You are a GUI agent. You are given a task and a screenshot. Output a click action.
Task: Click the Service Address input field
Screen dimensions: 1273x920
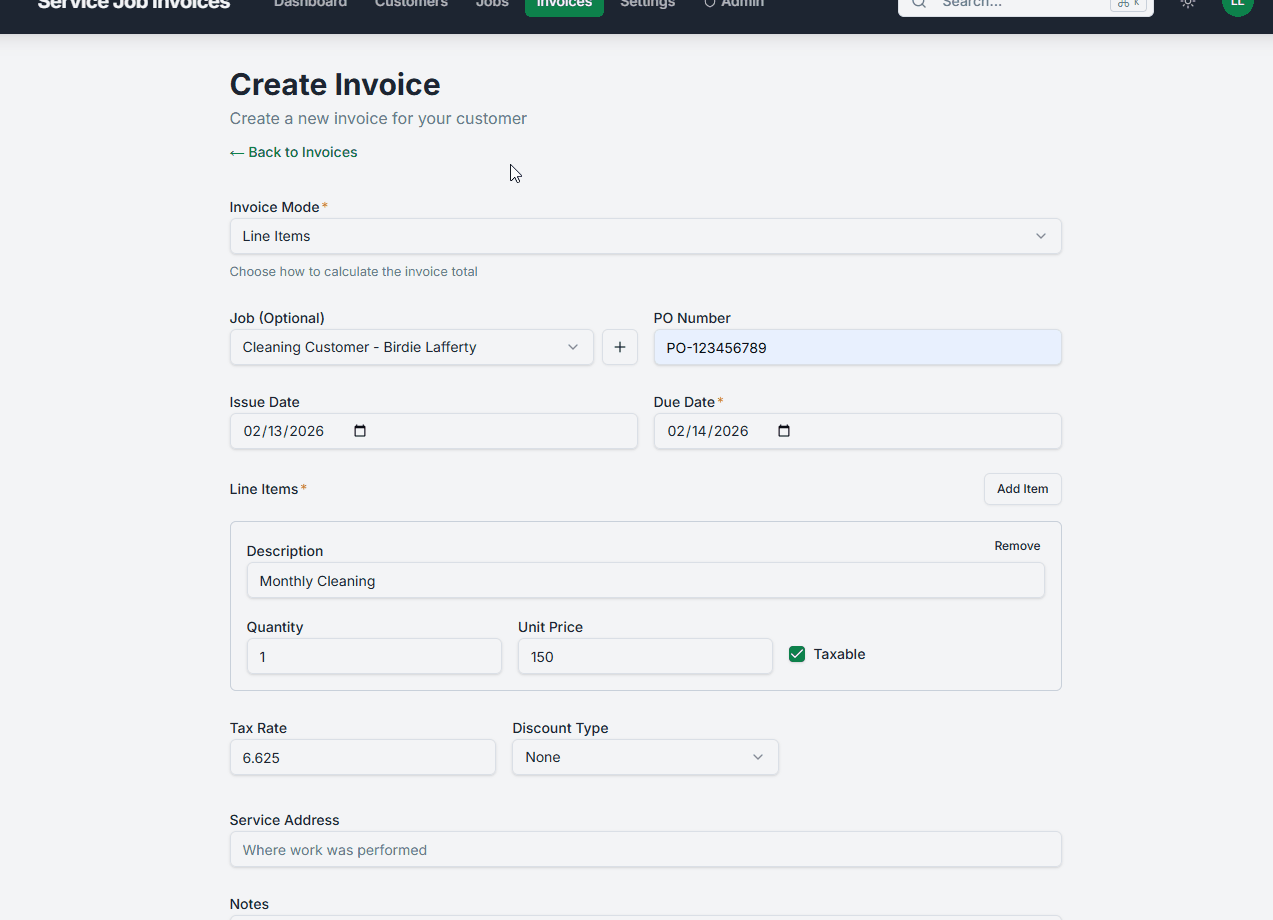(645, 849)
